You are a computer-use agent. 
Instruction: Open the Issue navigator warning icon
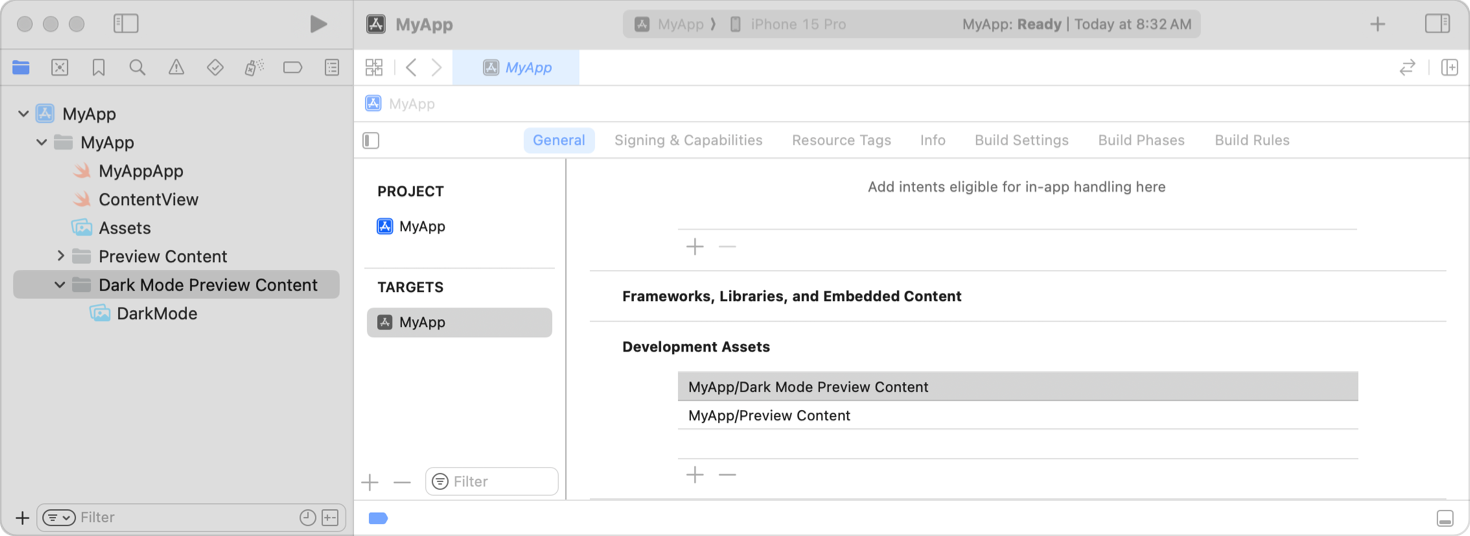pyautogui.click(x=176, y=68)
